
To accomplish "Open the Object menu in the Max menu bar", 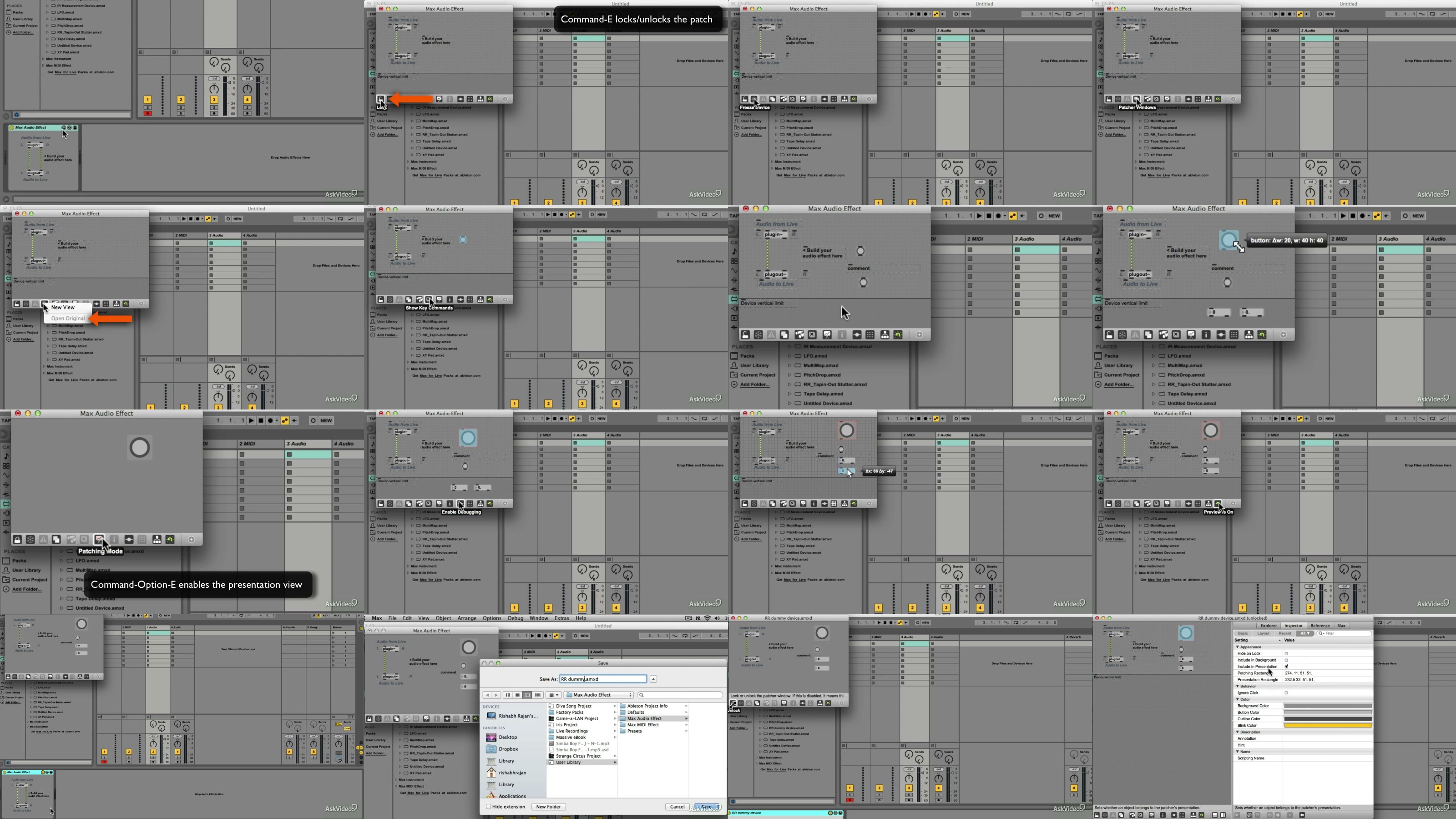I will click(x=443, y=618).
